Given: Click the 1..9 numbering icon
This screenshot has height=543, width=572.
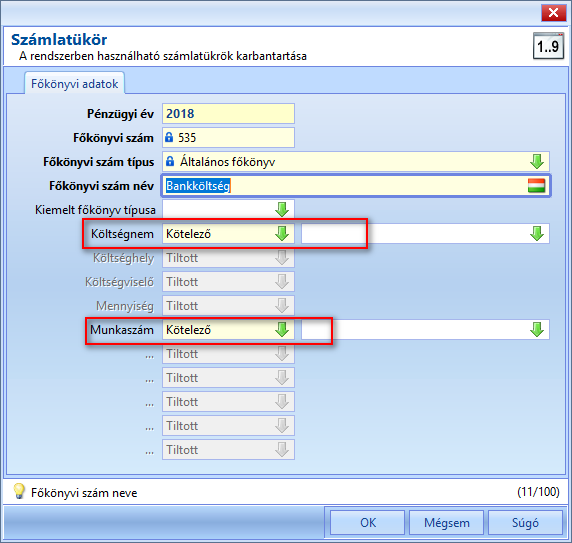Looking at the screenshot, I should (x=548, y=46).
